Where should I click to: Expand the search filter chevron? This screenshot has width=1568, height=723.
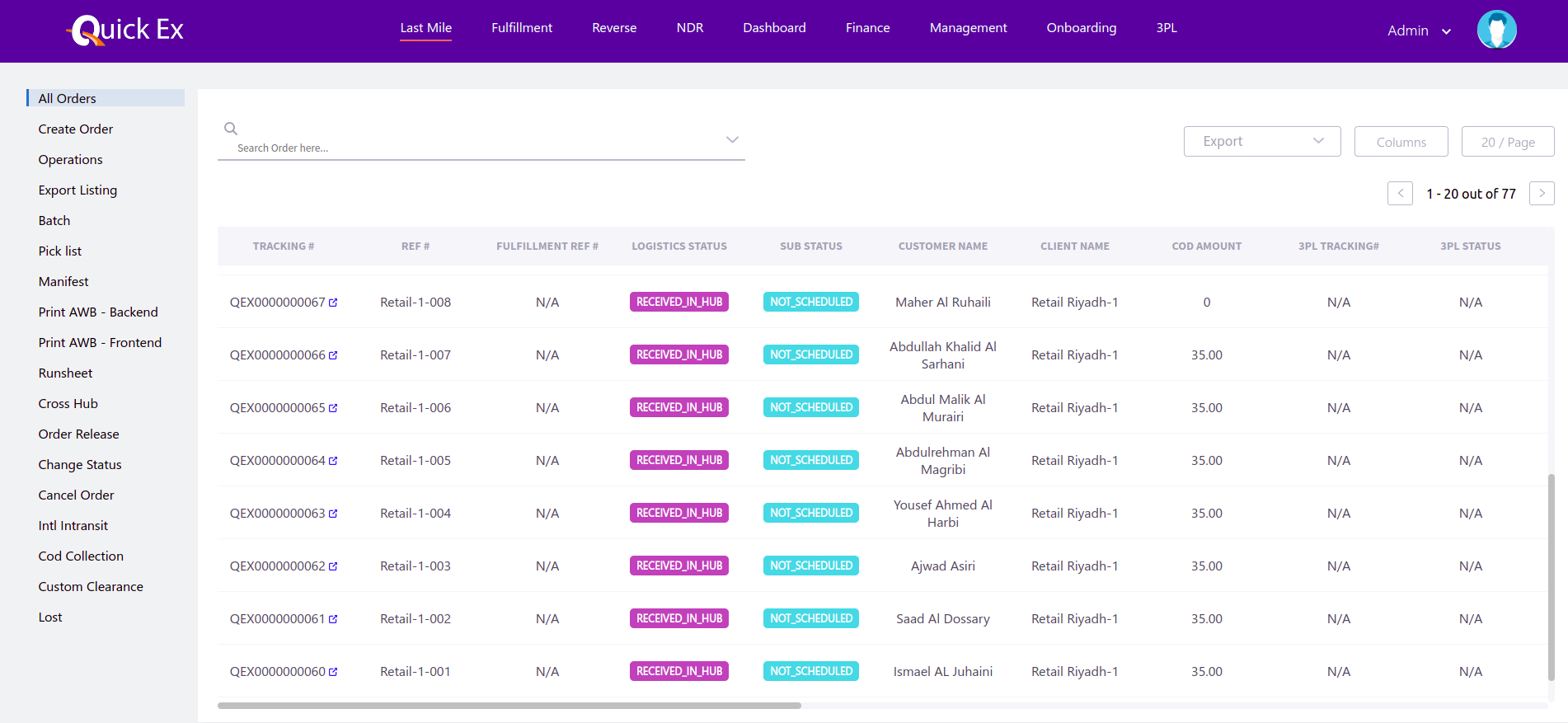point(732,139)
